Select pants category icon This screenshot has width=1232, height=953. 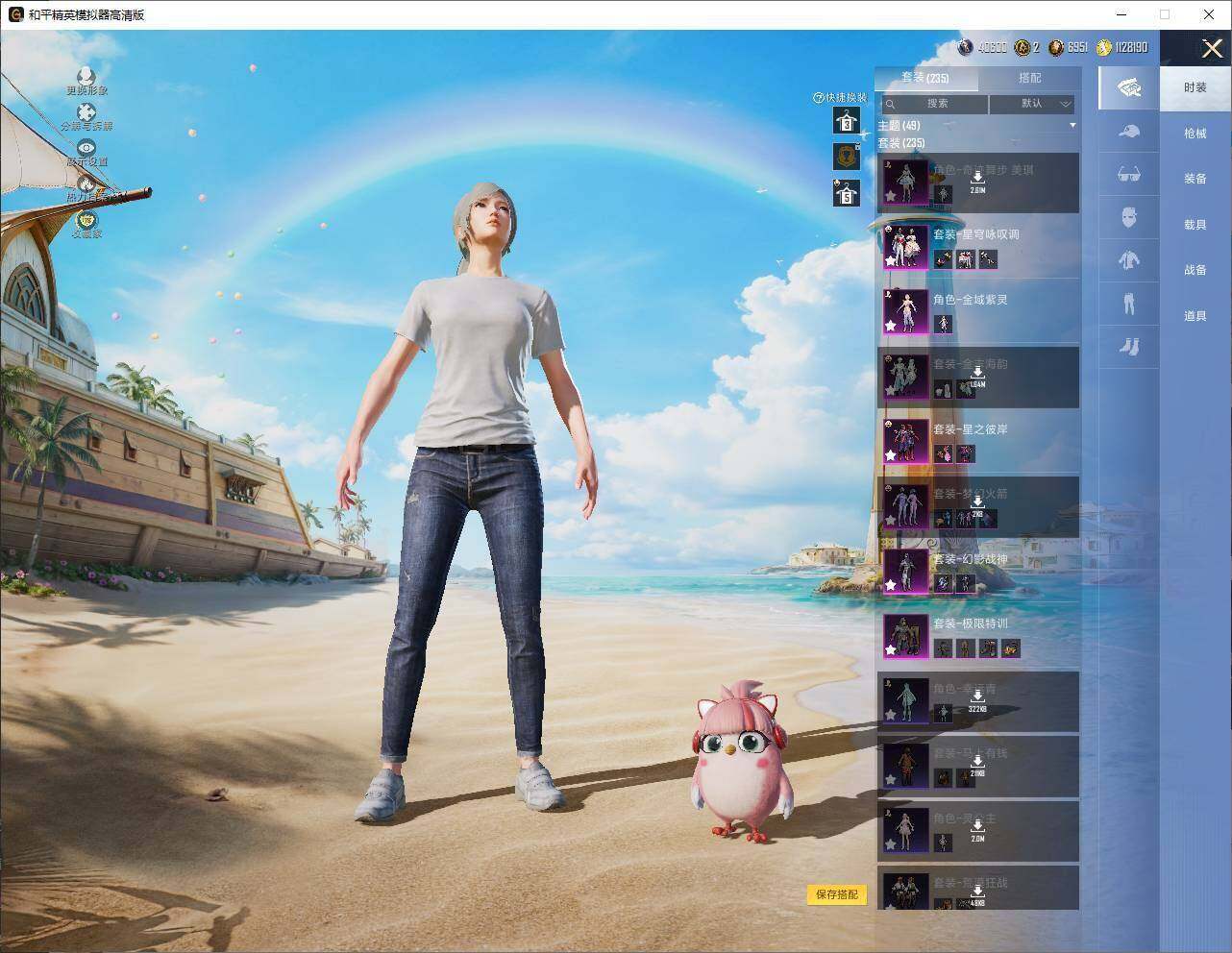[x=1129, y=304]
